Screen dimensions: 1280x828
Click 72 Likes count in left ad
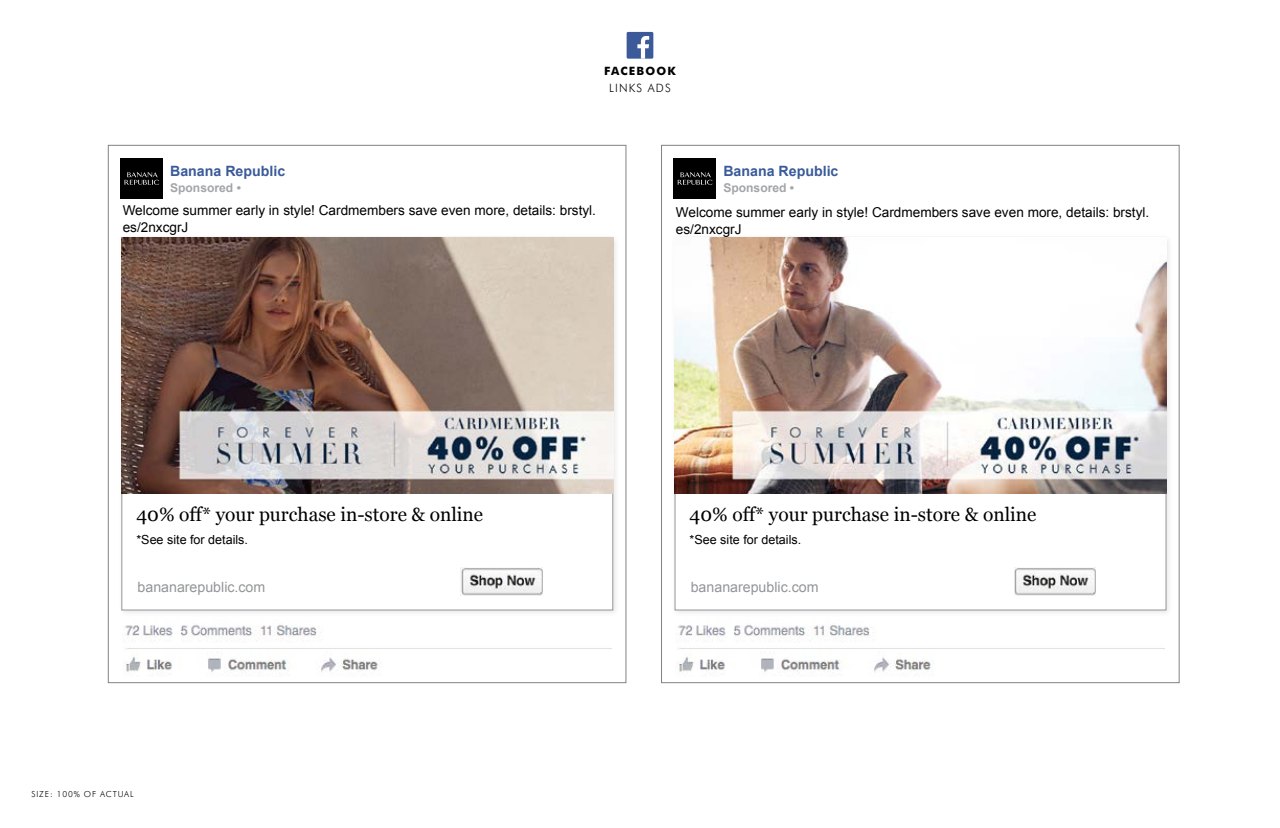point(149,631)
